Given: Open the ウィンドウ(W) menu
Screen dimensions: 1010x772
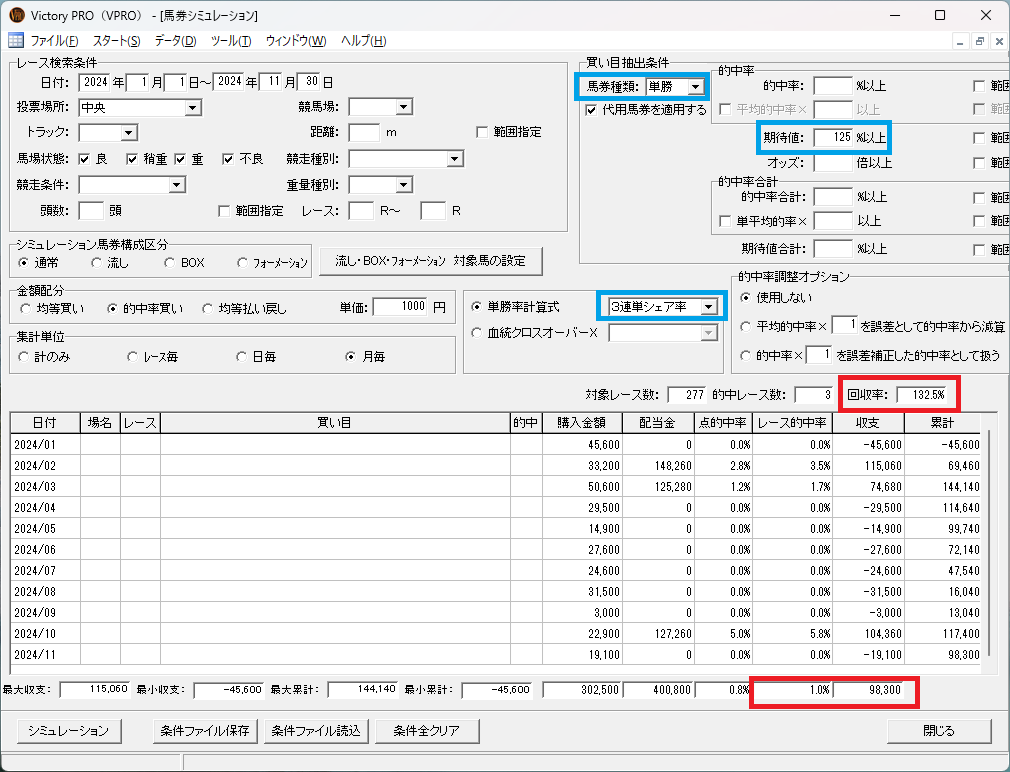Looking at the screenshot, I should pos(296,41).
